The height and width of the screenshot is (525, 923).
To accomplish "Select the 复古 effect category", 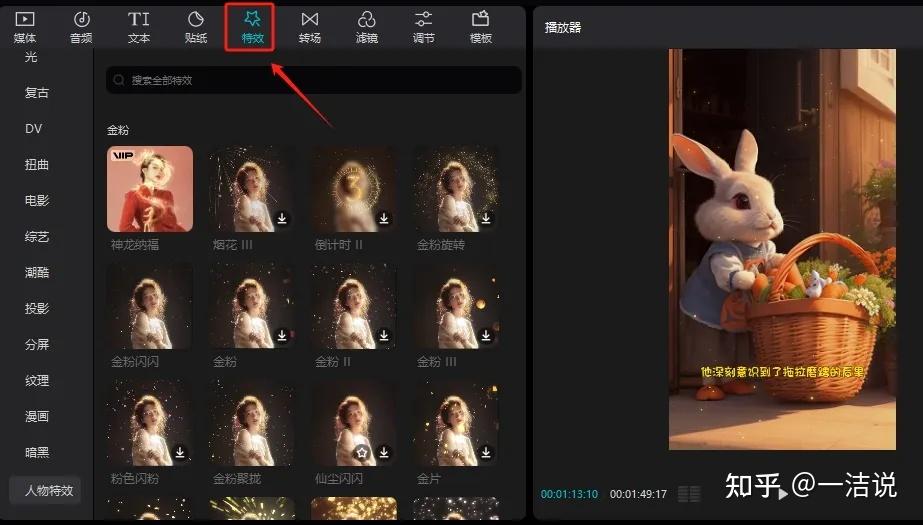I will [37, 93].
